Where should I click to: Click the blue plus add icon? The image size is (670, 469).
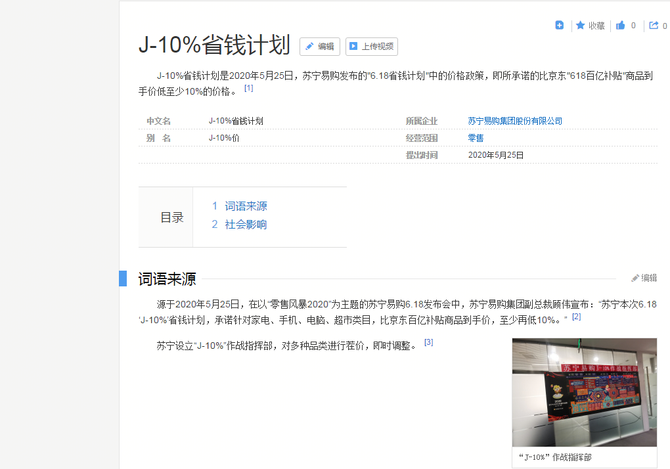click(560, 25)
